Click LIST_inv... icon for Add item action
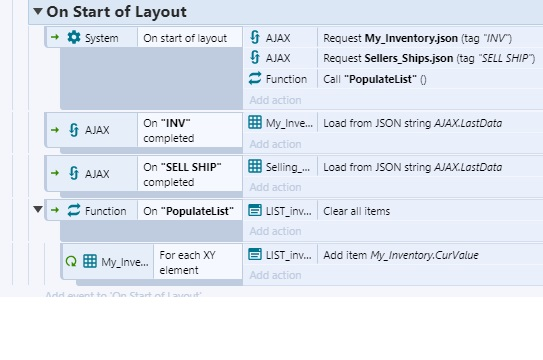The width and height of the screenshot is (543, 360). (255, 254)
